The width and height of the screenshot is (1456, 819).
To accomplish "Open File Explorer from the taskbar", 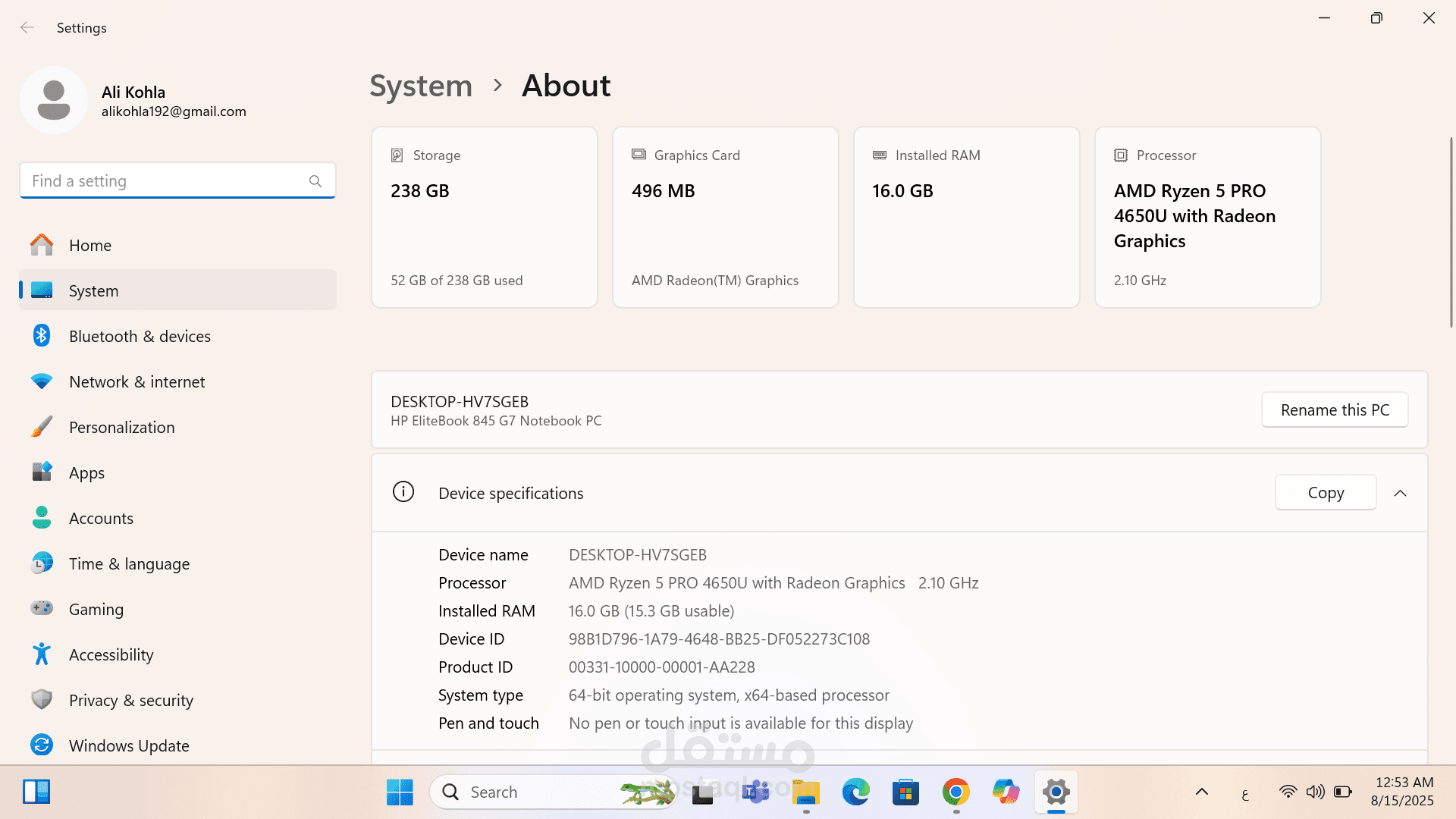I will (x=805, y=792).
